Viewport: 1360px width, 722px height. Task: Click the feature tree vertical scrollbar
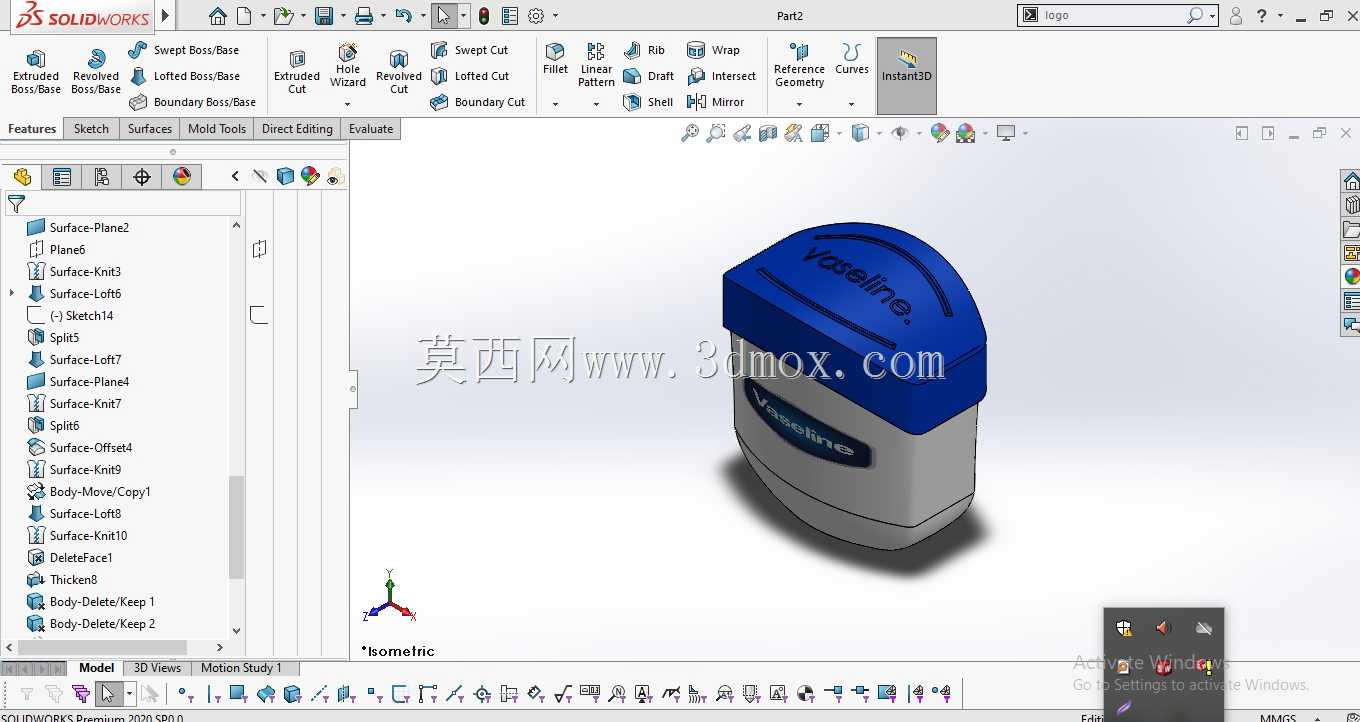pyautogui.click(x=236, y=526)
